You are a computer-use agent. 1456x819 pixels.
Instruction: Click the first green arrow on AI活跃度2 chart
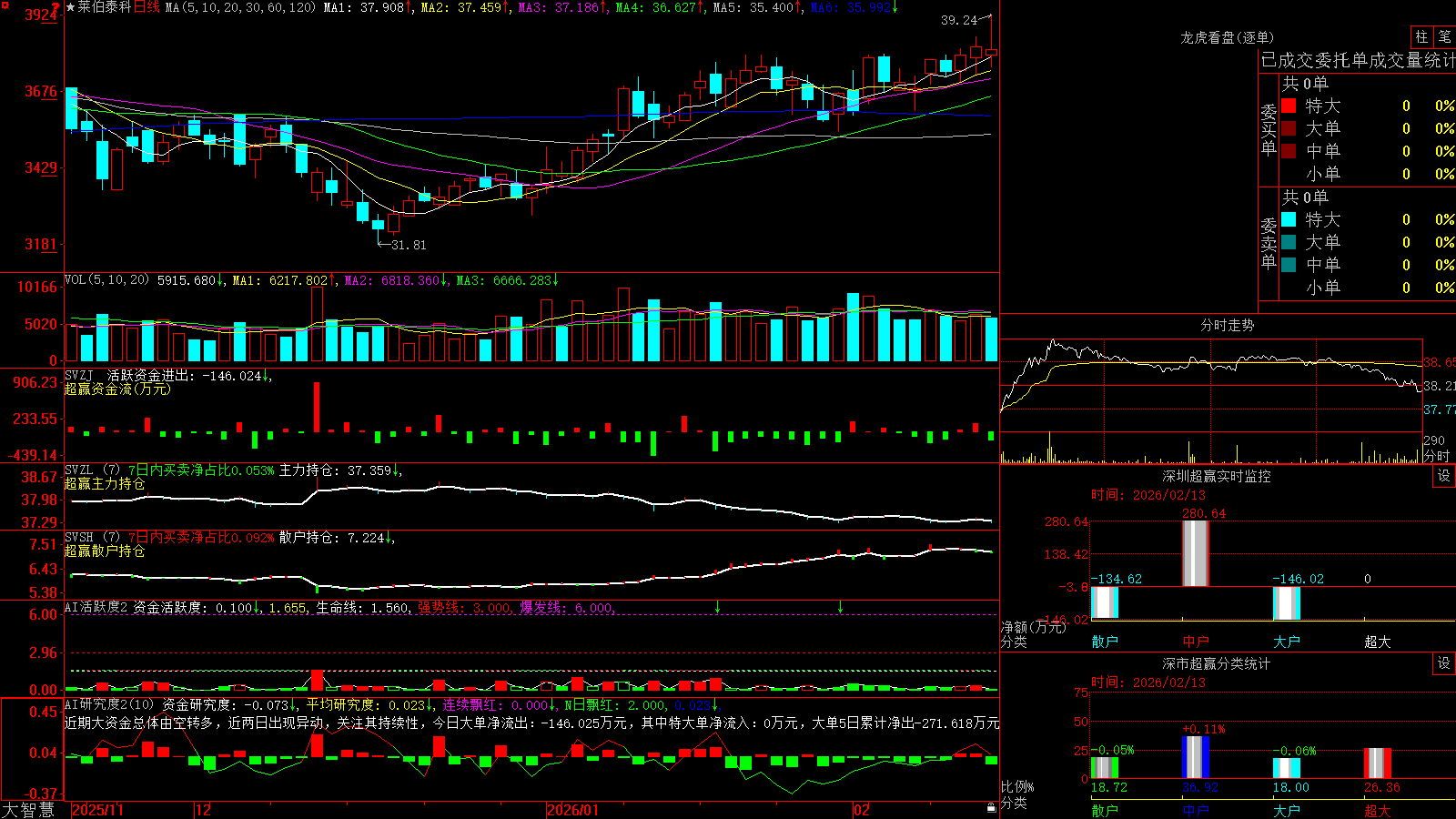(x=718, y=607)
